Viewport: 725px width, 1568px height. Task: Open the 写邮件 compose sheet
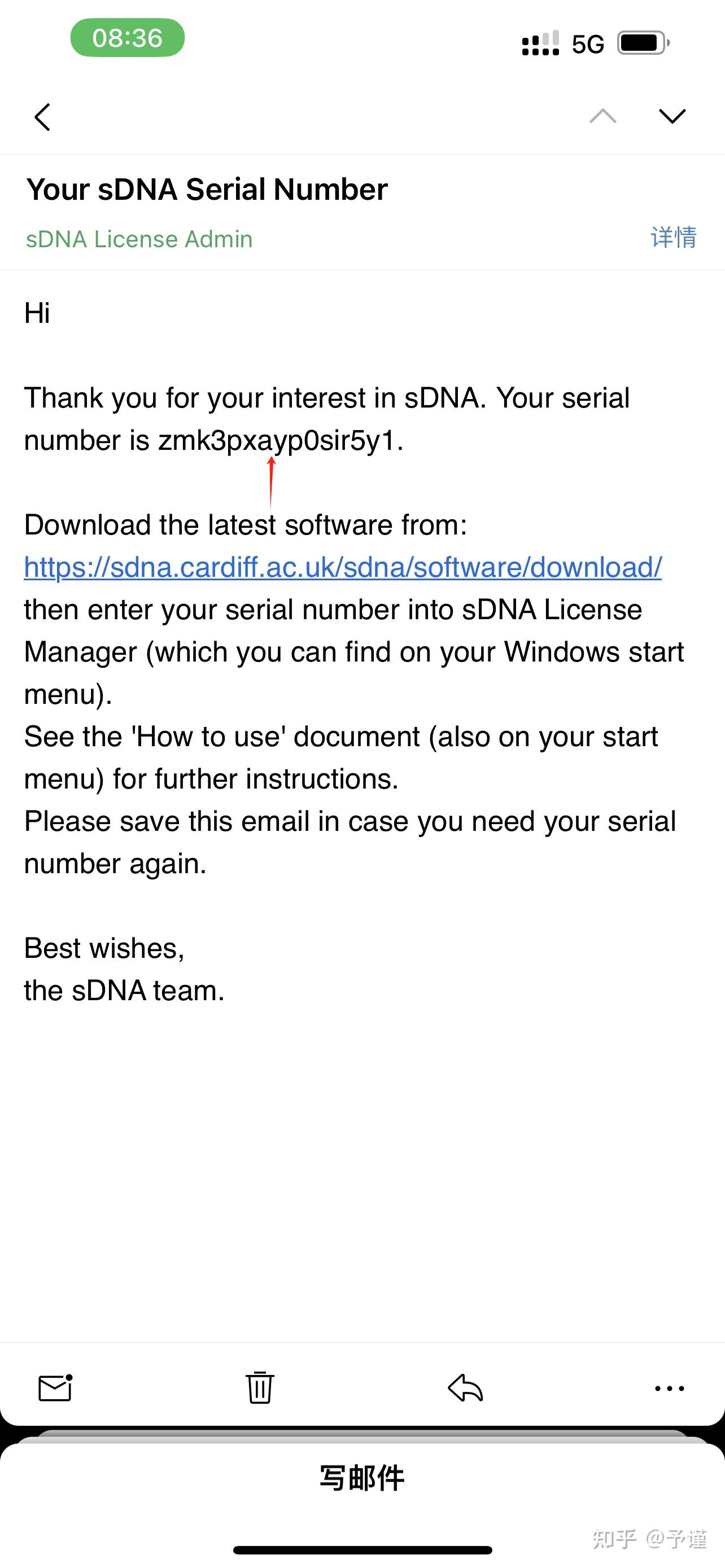coord(362,1478)
